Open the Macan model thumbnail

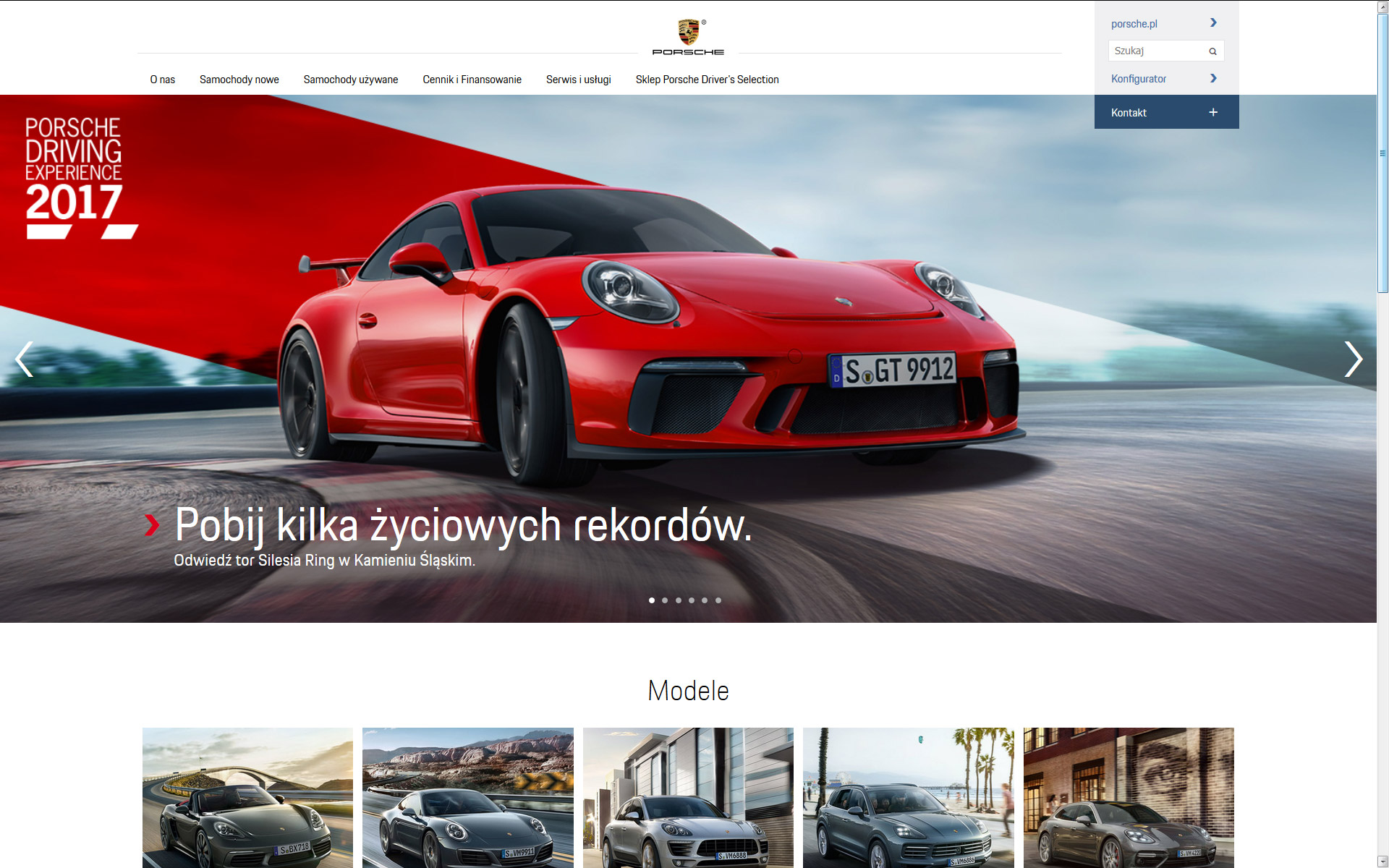click(688, 797)
